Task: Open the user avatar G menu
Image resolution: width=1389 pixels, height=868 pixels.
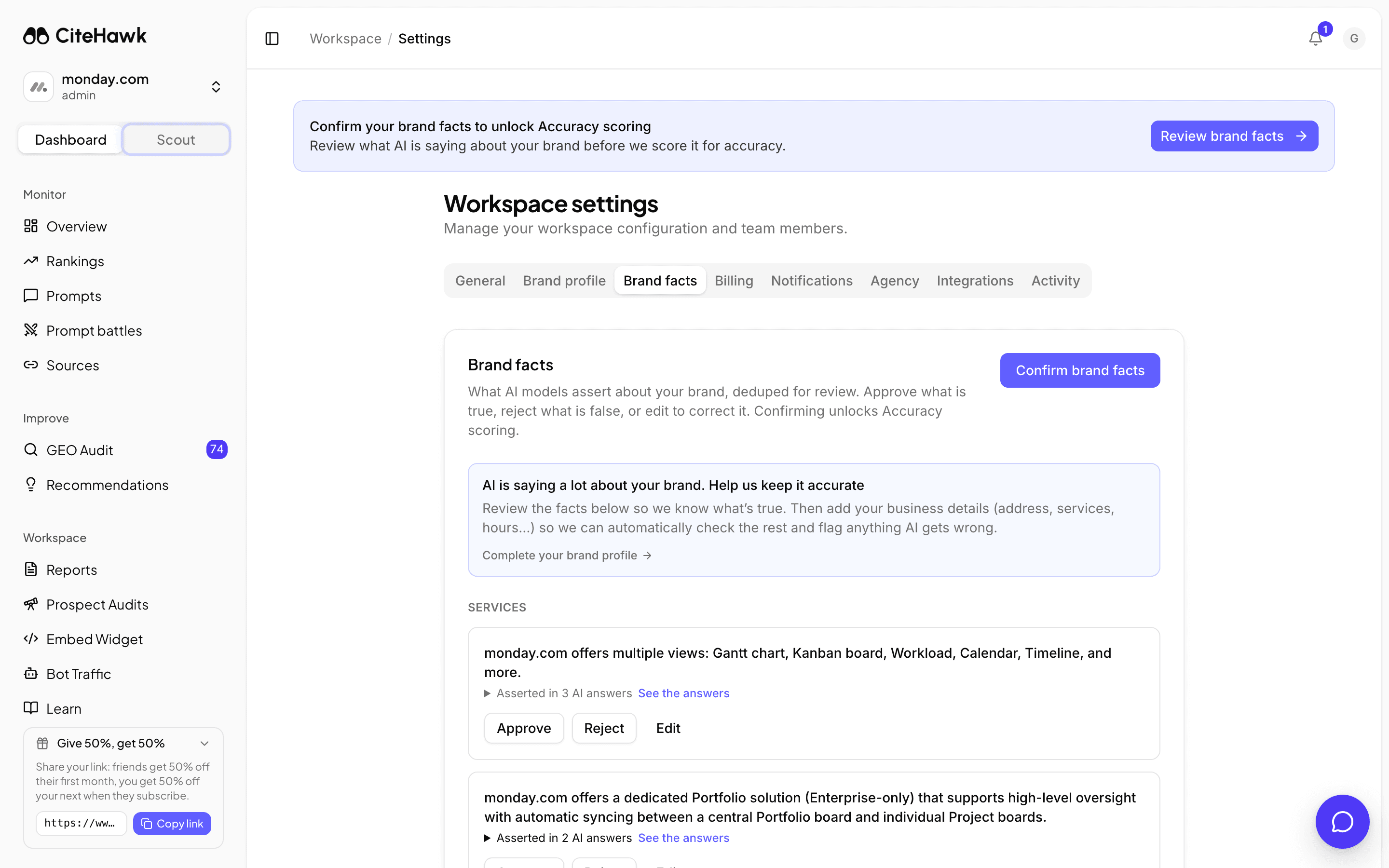Action: tap(1354, 39)
